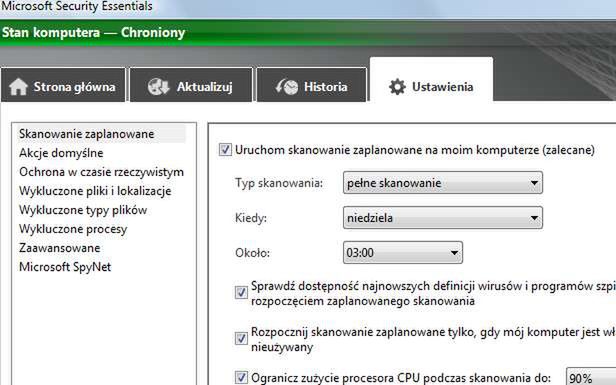Open Ochrona w czasie rzeczywistym settings
This screenshot has height=385, width=616.
click(x=101, y=172)
